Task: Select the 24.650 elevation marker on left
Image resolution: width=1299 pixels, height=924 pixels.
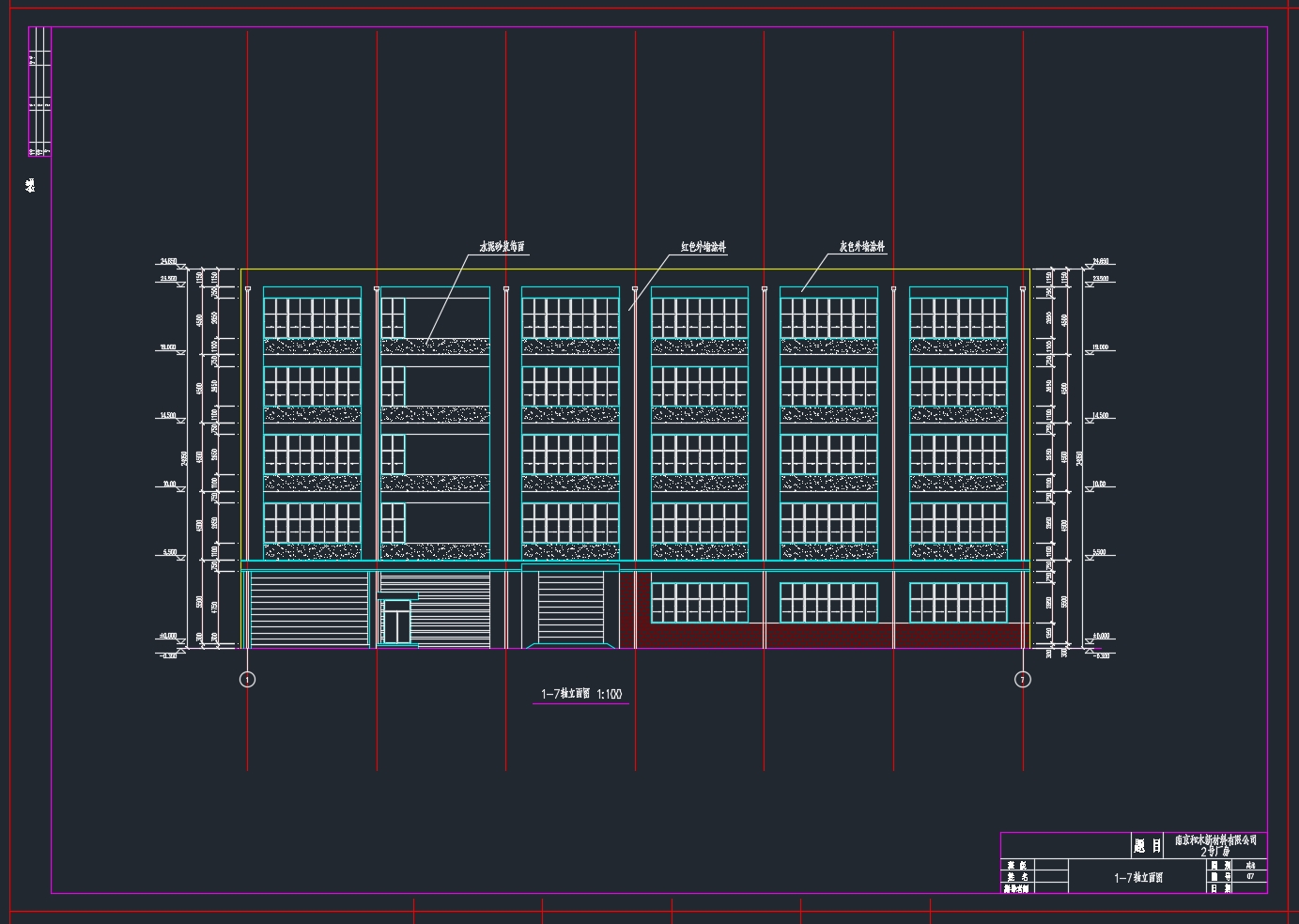Action: [169, 262]
